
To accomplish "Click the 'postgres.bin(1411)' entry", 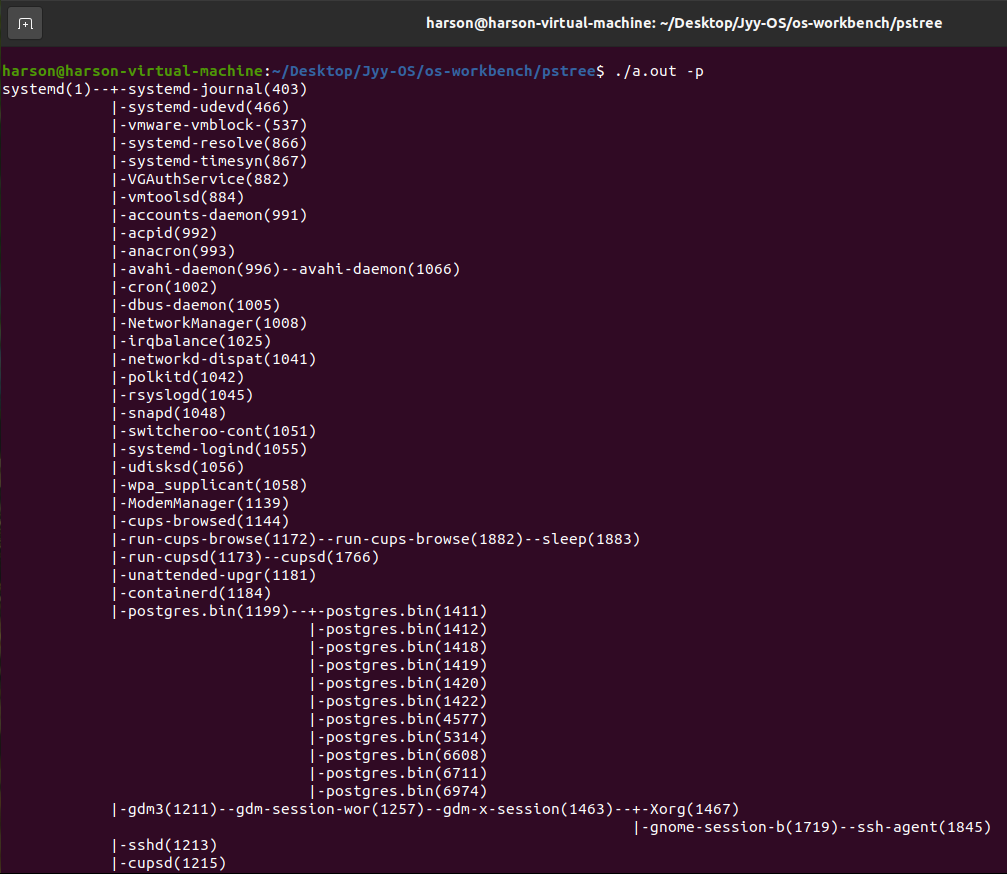I will pyautogui.click(x=407, y=611).
